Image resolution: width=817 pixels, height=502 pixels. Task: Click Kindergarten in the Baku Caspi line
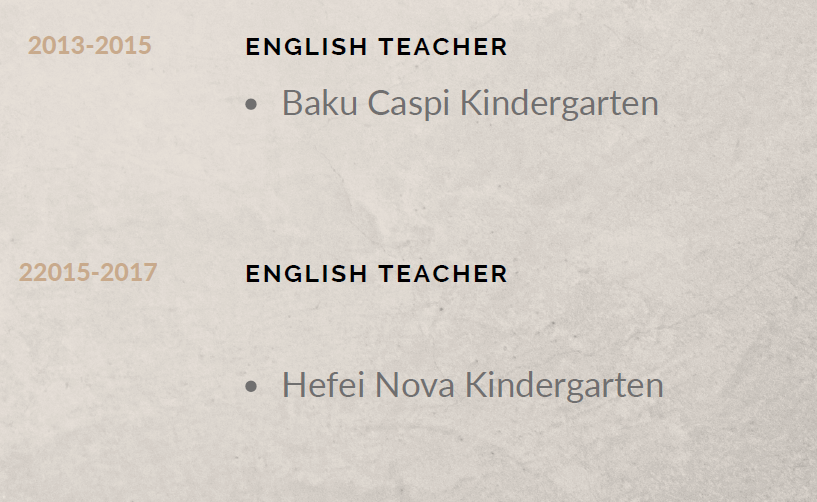559,103
